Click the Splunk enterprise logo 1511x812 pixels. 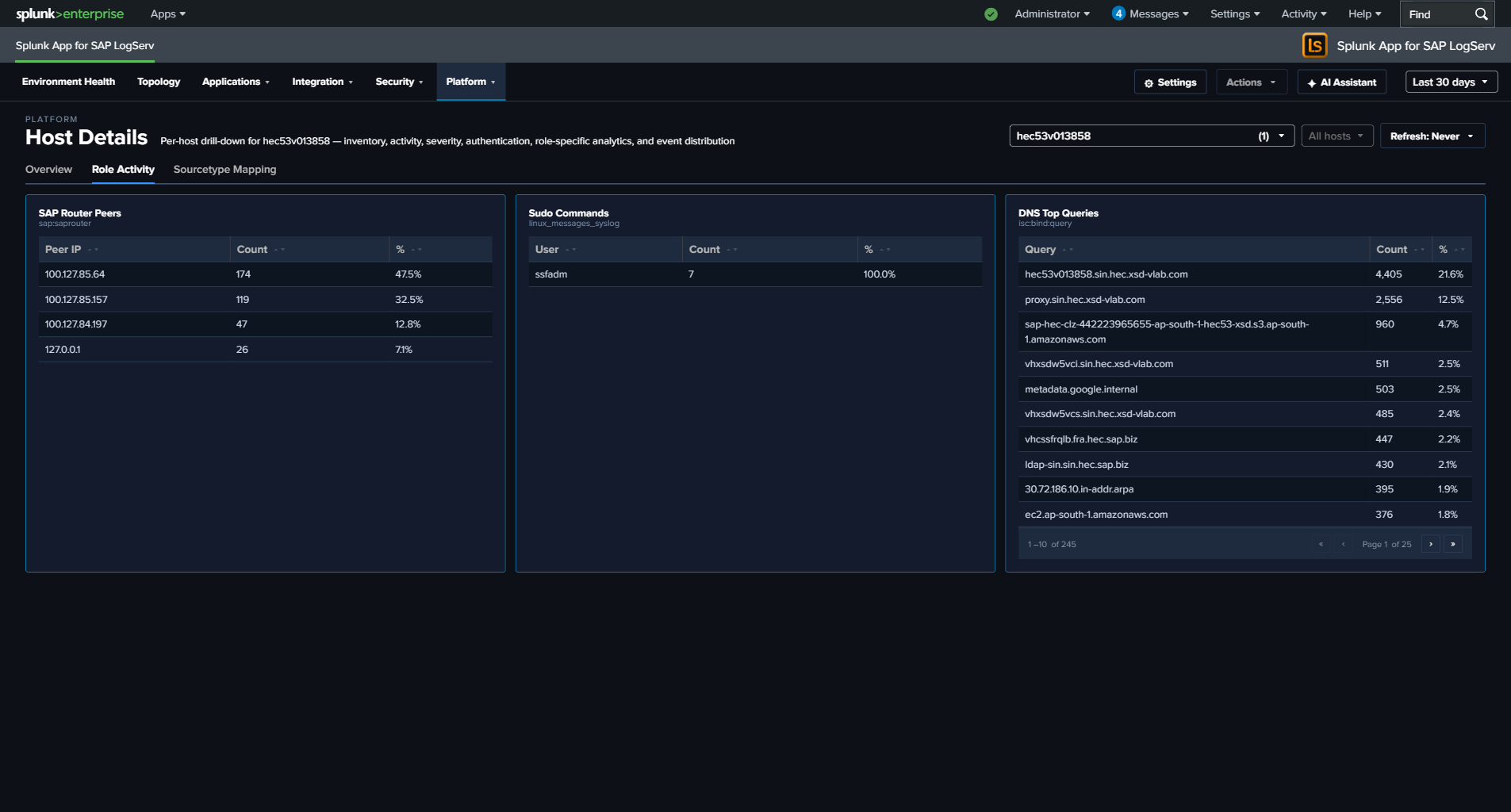tap(70, 13)
